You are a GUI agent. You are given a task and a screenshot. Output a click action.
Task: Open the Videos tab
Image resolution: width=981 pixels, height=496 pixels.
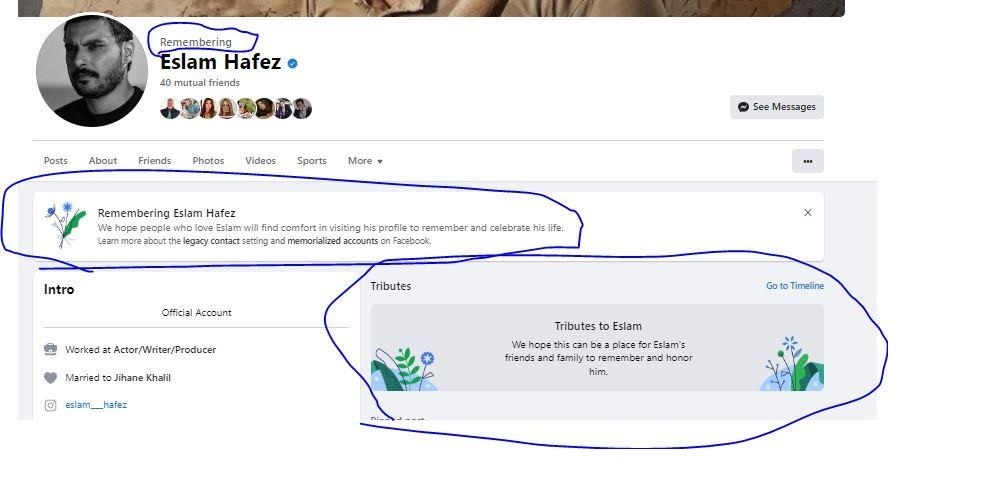260,161
